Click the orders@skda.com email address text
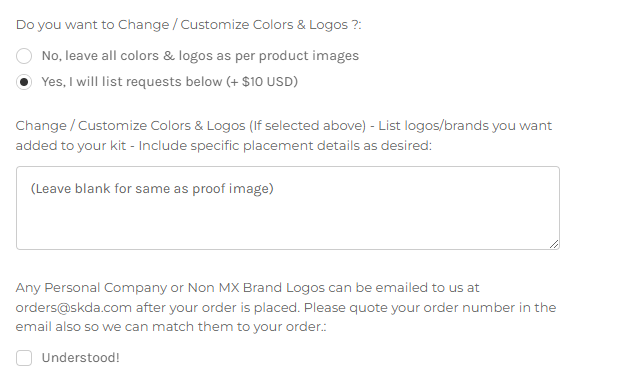 74,308
